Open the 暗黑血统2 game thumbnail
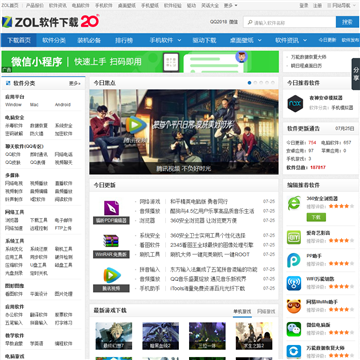The image size is (360, 360). pos(160,336)
